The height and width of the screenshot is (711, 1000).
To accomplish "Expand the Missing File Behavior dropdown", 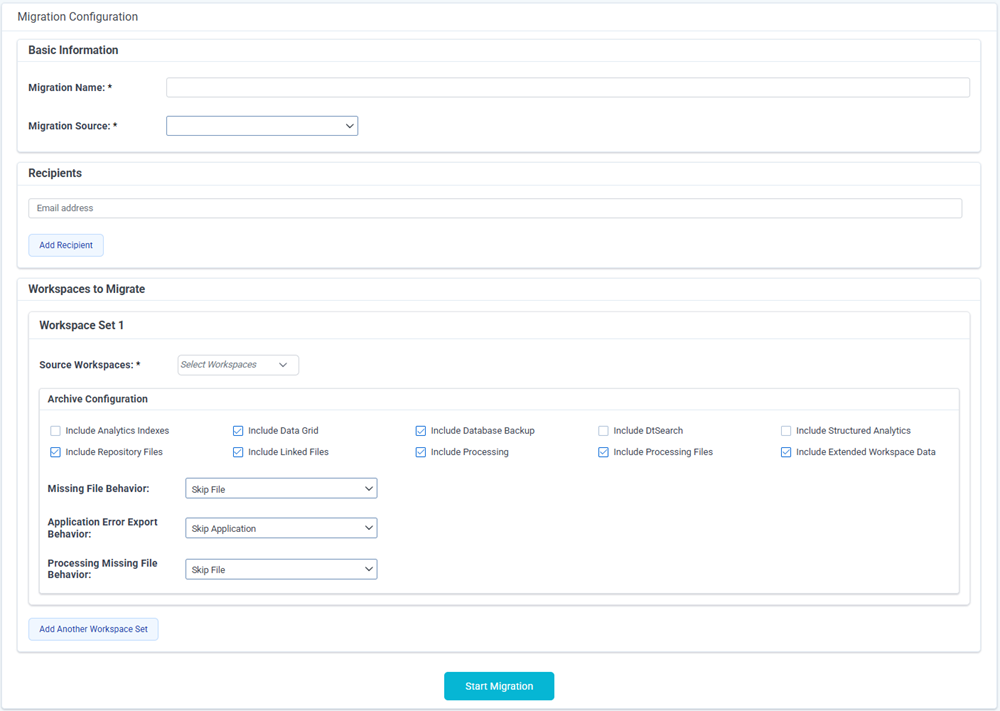I will (x=281, y=488).
